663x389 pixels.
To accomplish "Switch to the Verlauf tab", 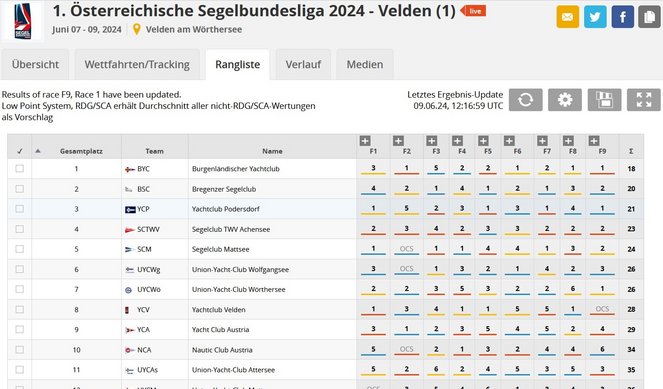I will tap(303, 65).
